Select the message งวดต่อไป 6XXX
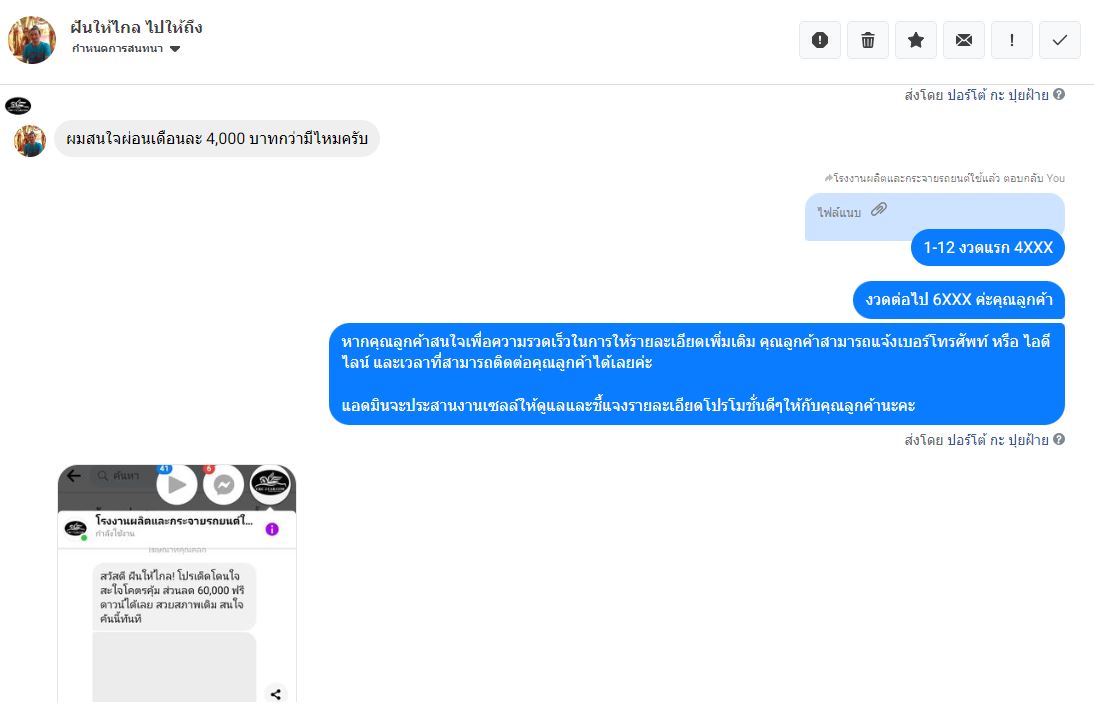This screenshot has height=707, width=1094. point(959,300)
